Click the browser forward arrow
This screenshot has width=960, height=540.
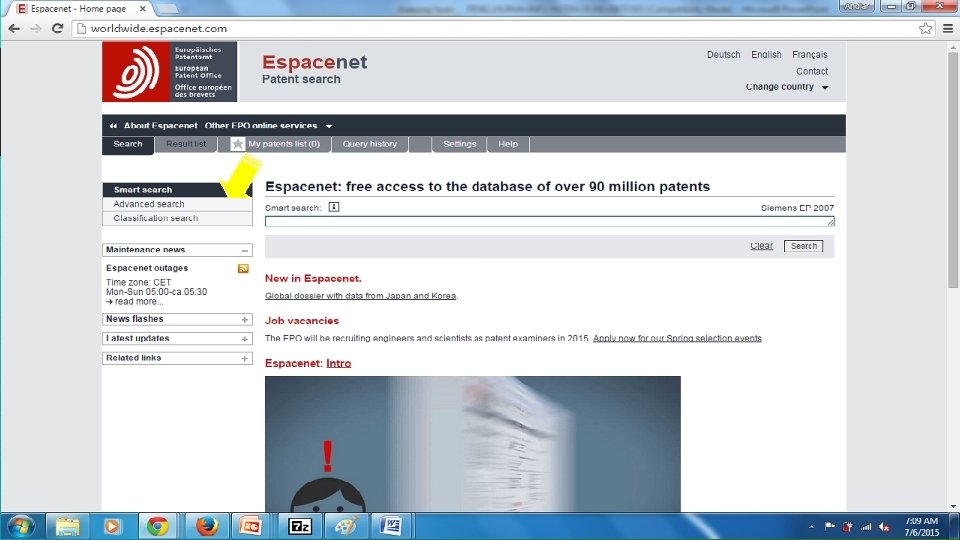pyautogui.click(x=36, y=28)
